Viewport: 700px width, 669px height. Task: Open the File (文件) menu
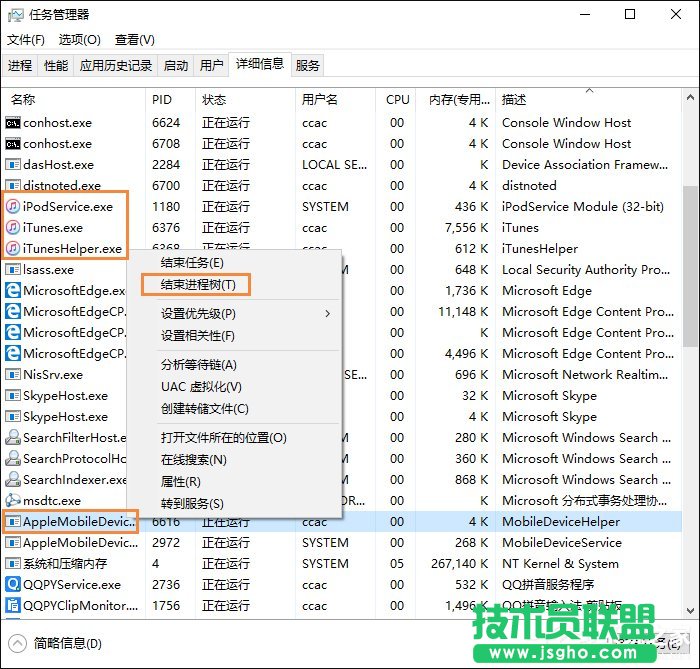point(26,40)
